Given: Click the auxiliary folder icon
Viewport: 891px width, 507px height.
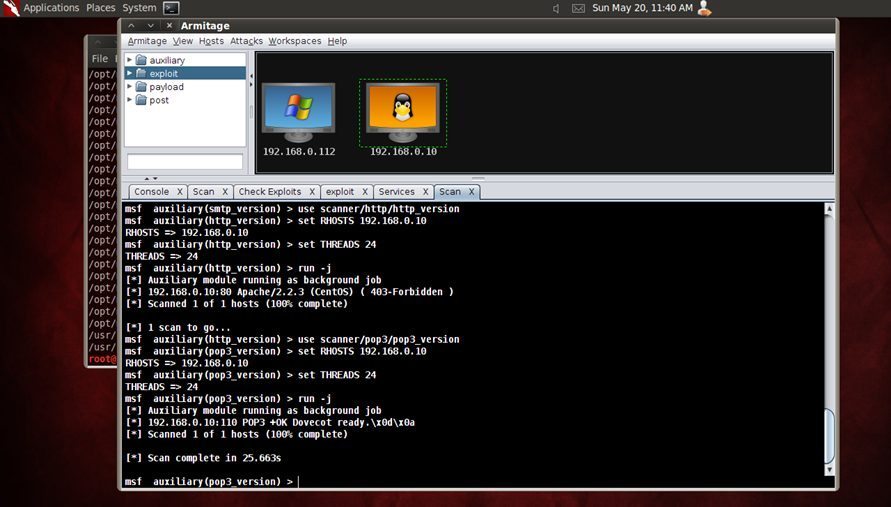Looking at the screenshot, I should [x=141, y=60].
